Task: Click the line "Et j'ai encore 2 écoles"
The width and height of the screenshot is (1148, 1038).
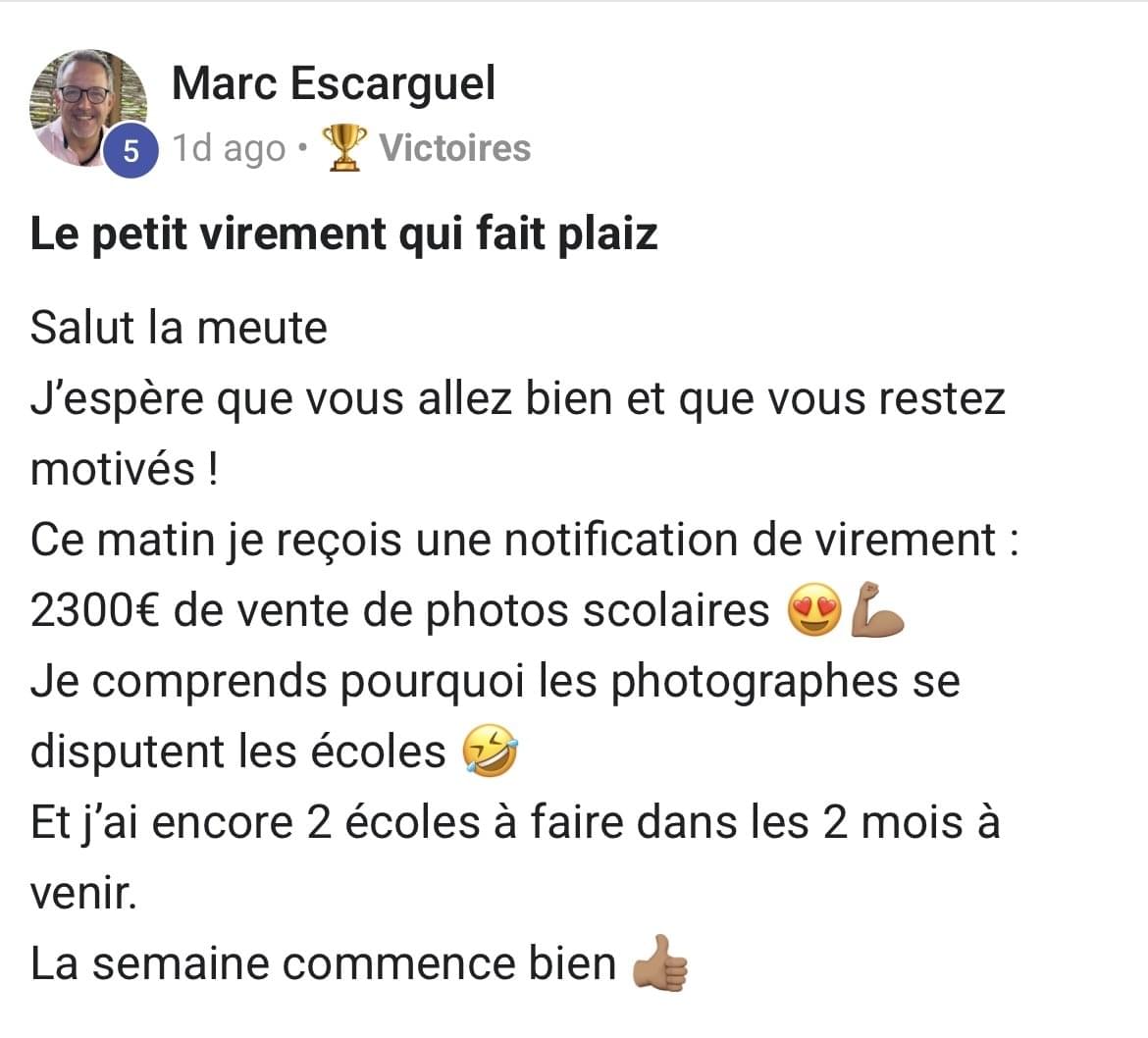Action: click(x=515, y=823)
